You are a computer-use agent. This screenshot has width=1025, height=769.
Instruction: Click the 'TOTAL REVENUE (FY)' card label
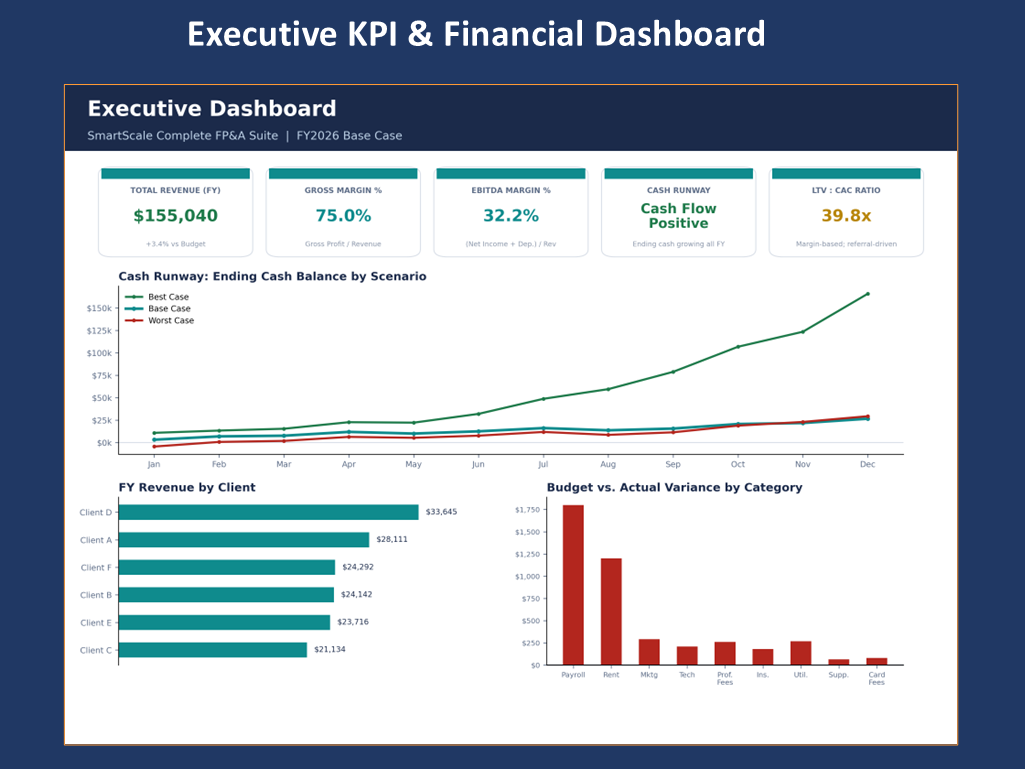pos(175,190)
